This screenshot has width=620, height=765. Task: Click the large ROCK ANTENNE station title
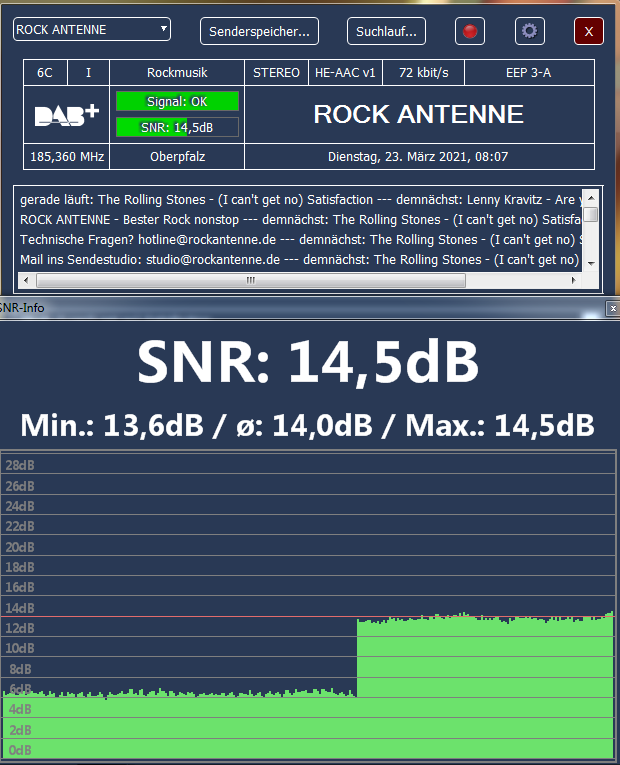(418, 114)
